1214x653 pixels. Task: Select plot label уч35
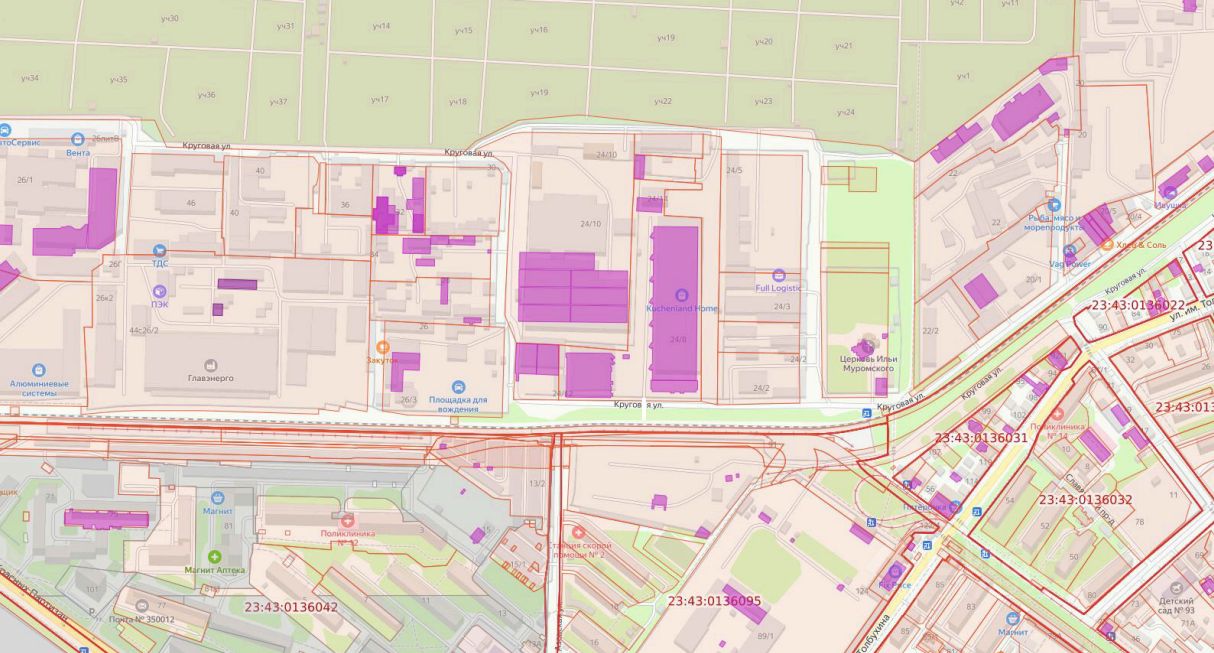tap(118, 78)
